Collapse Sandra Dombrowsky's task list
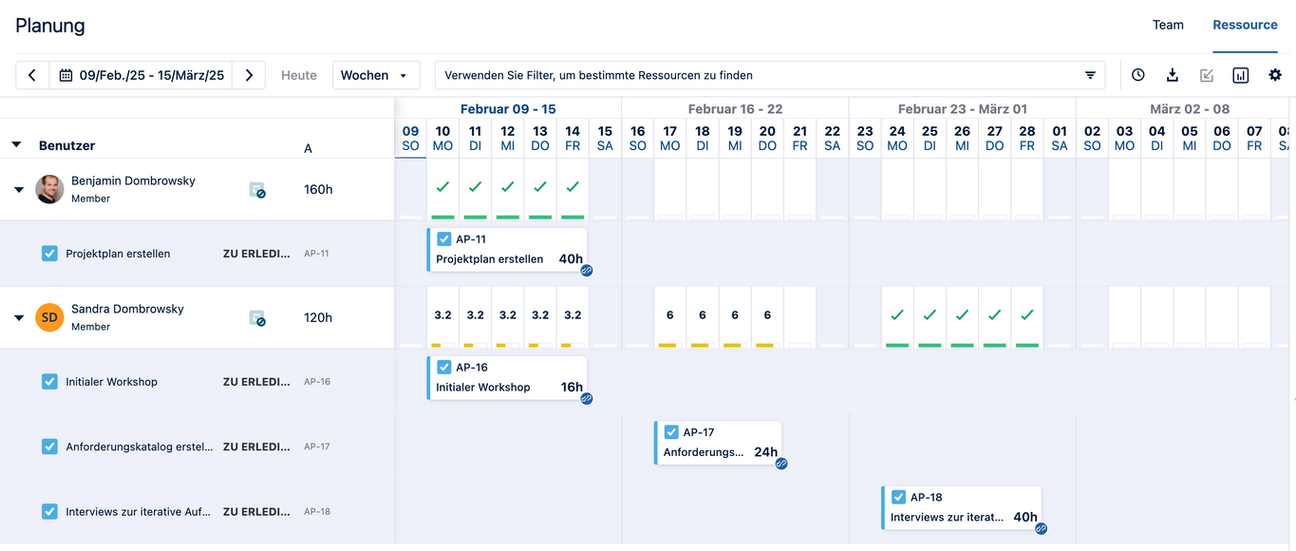1296x551 pixels. coord(18,318)
